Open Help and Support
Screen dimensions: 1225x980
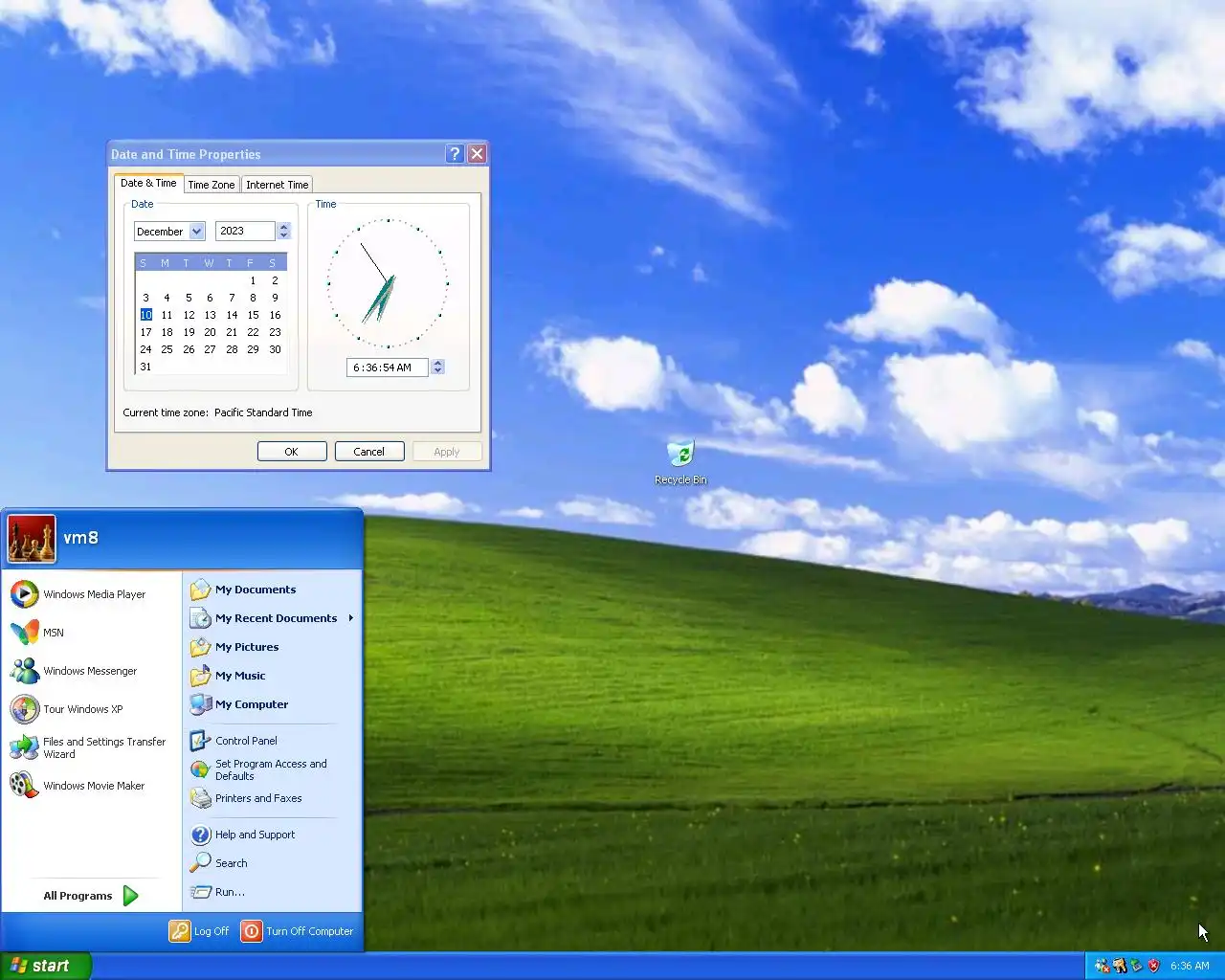tap(242, 835)
